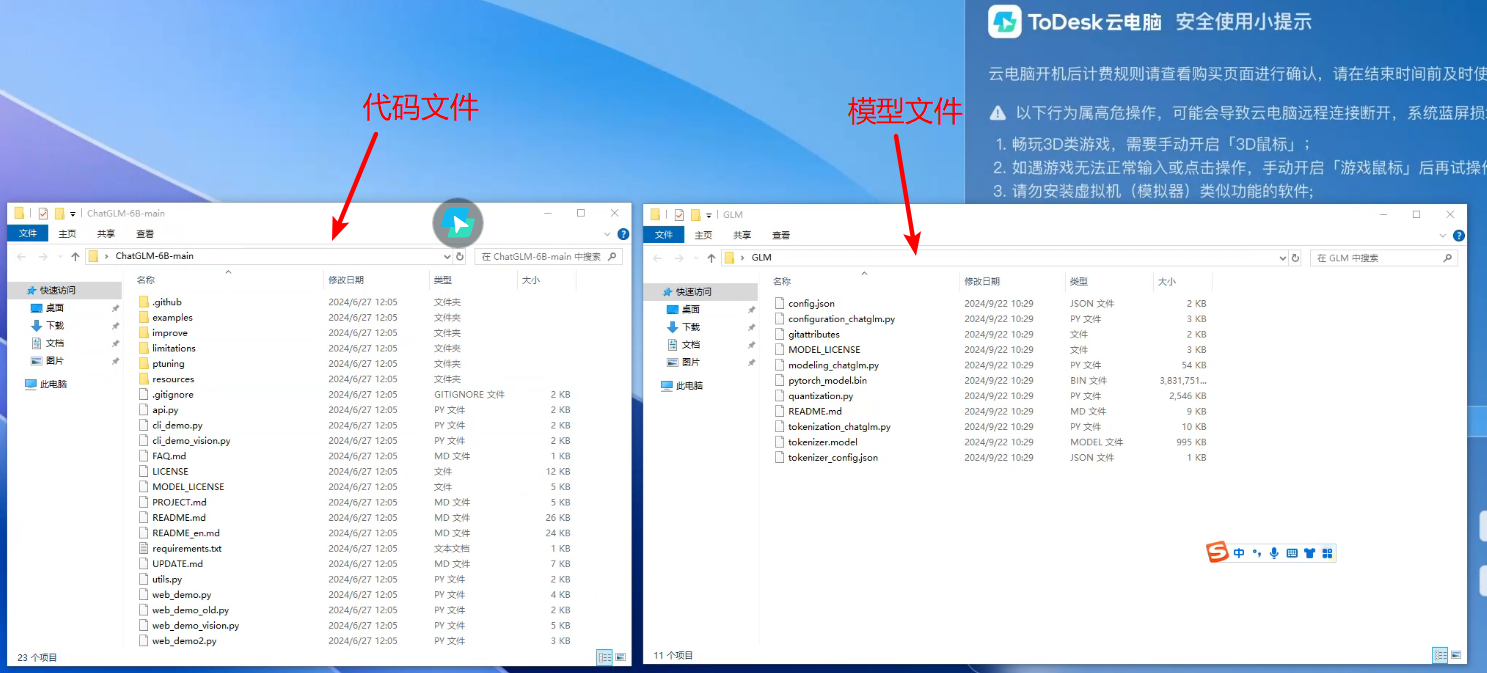This screenshot has height=673, width=1487.
Task: Open the Sogou skin shirt icon
Action: point(1309,553)
